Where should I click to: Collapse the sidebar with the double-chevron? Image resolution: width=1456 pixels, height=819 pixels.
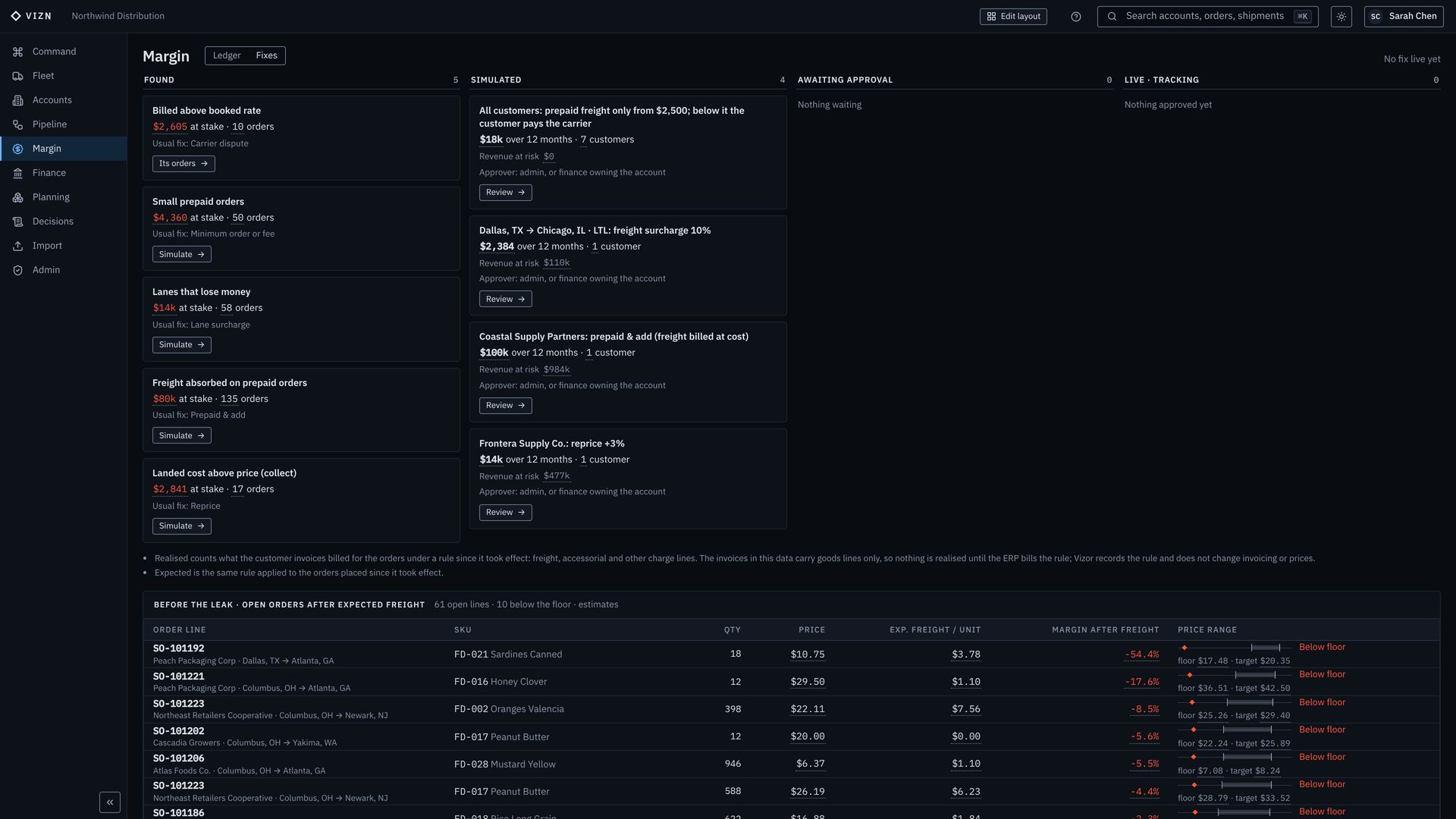click(x=110, y=802)
